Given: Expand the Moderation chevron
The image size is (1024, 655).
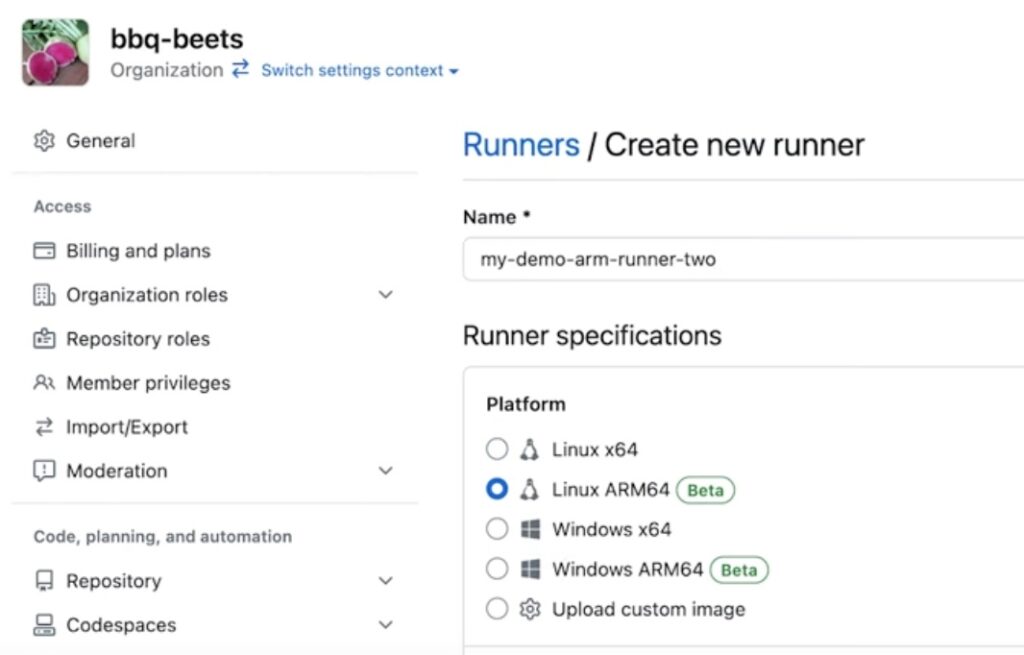Looking at the screenshot, I should tap(386, 471).
